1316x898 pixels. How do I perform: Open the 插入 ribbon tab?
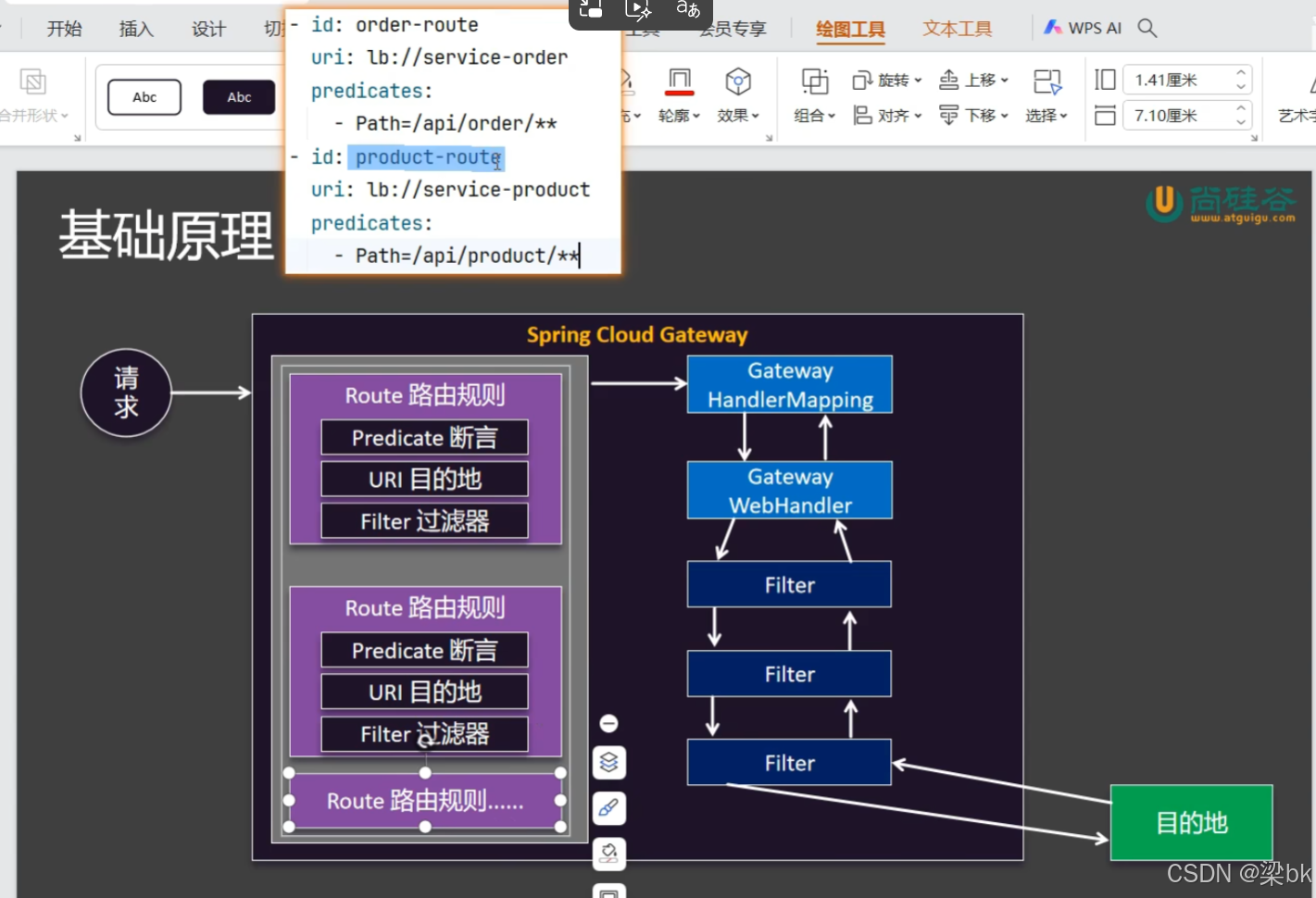(136, 29)
